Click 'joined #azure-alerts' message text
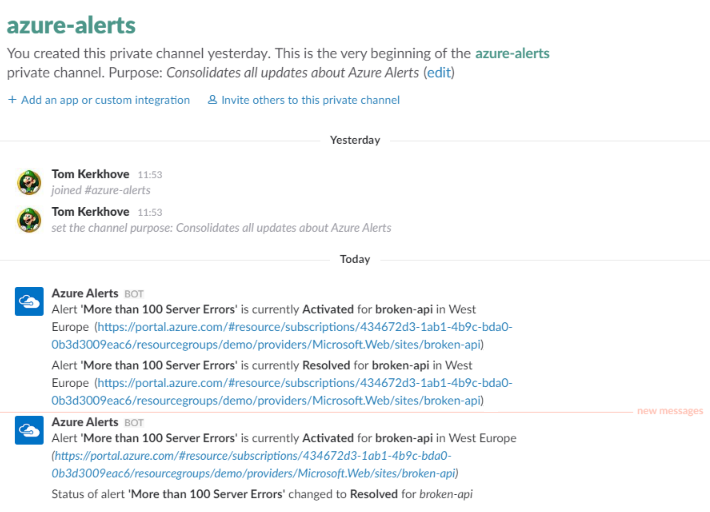Viewport: 710px width, 512px height. [101, 190]
